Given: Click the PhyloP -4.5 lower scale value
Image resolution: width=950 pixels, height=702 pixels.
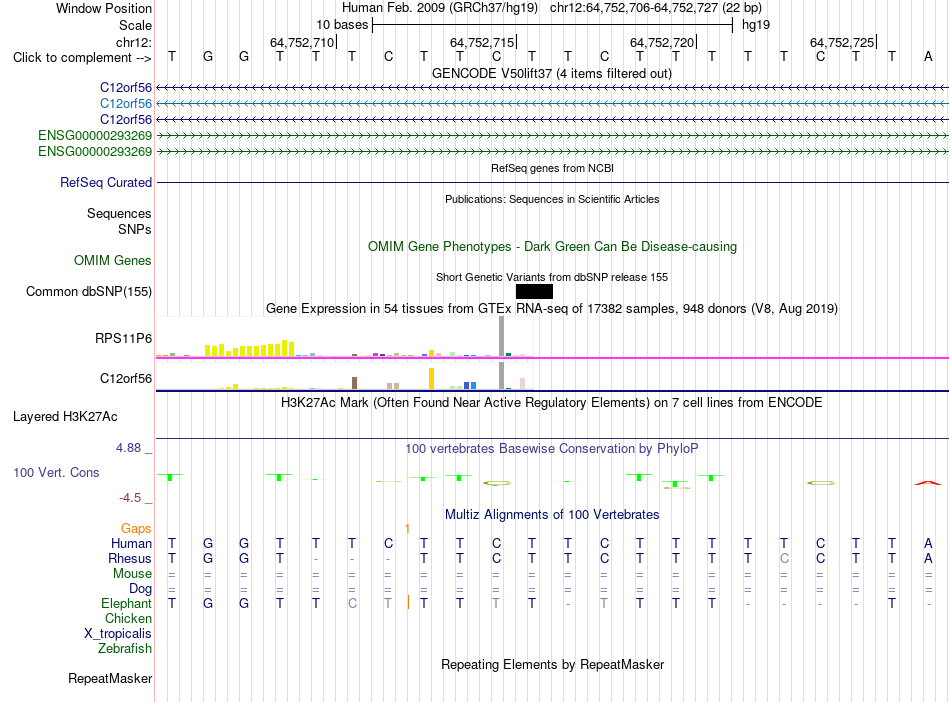Looking at the screenshot, I should pos(130,498).
